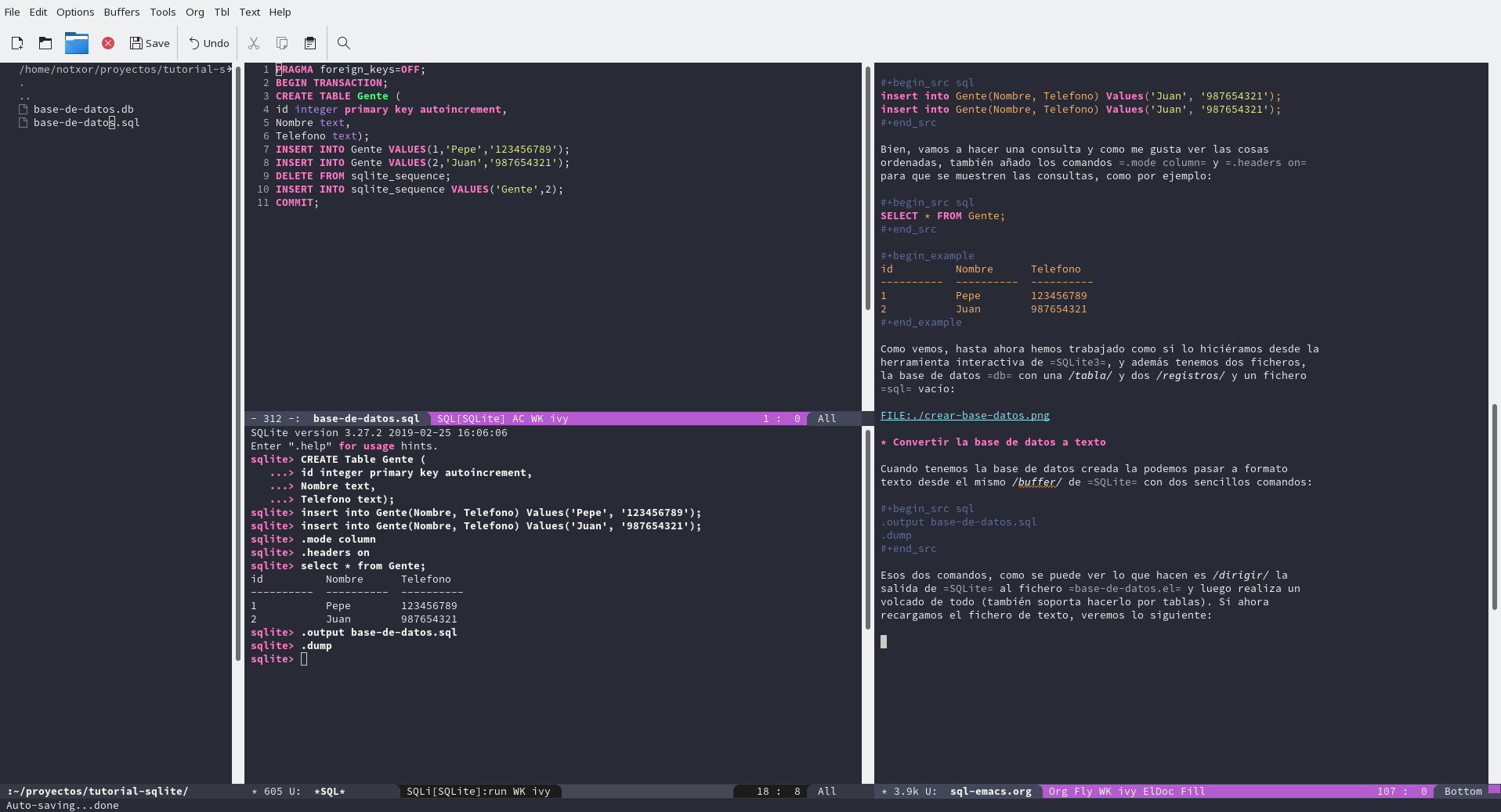Click ElDoc minor mode indicator
1501x812 pixels.
click(1158, 792)
